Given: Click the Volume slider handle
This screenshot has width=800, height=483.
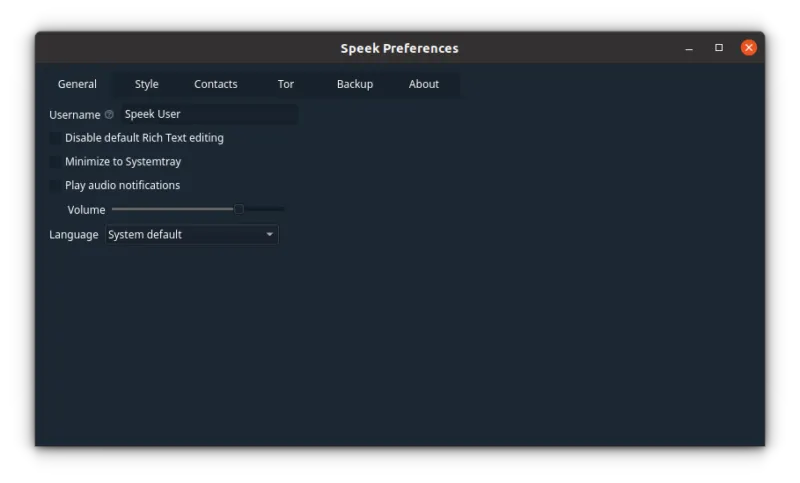Looking at the screenshot, I should tap(239, 209).
